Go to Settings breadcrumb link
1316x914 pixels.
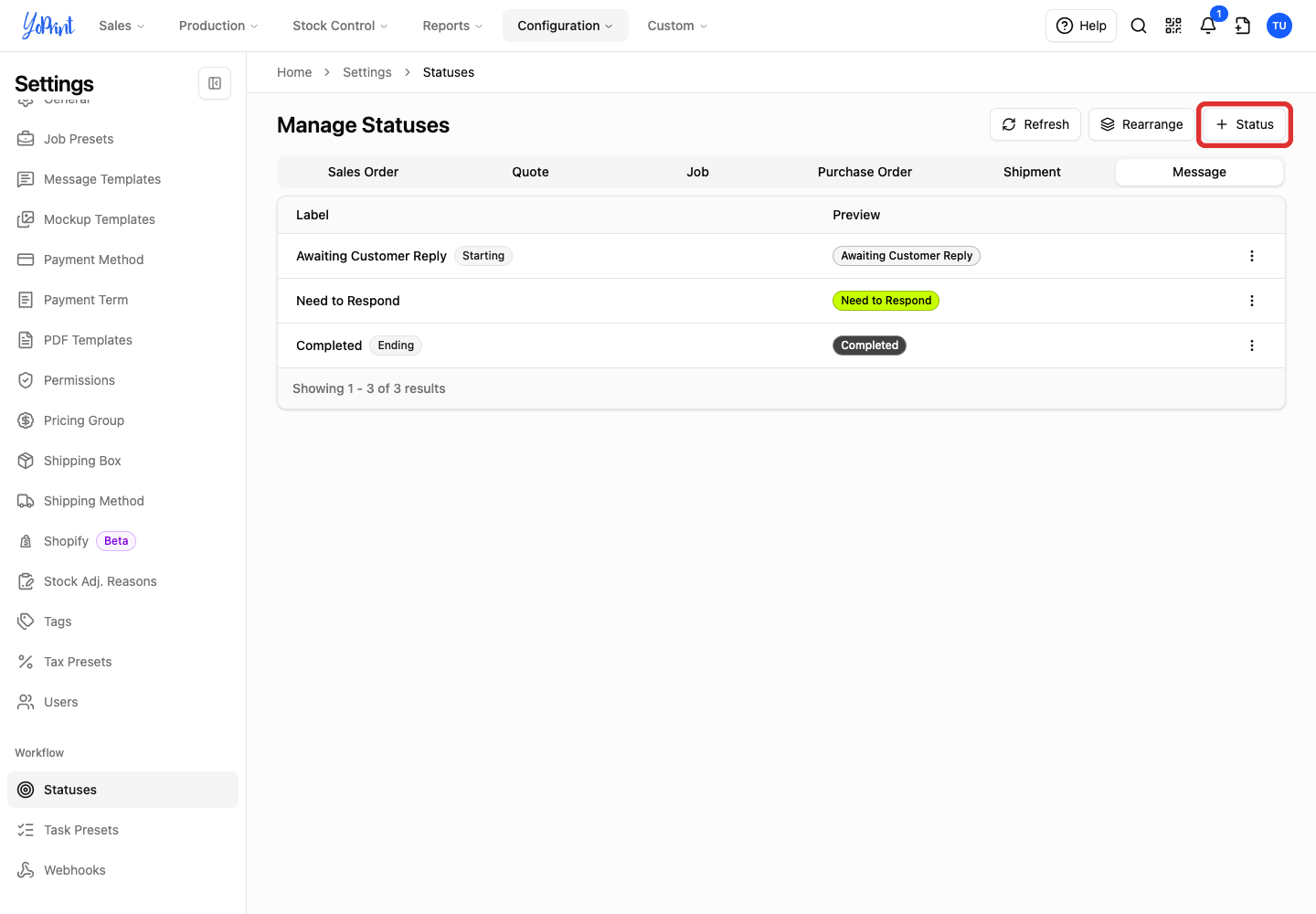coord(367,72)
